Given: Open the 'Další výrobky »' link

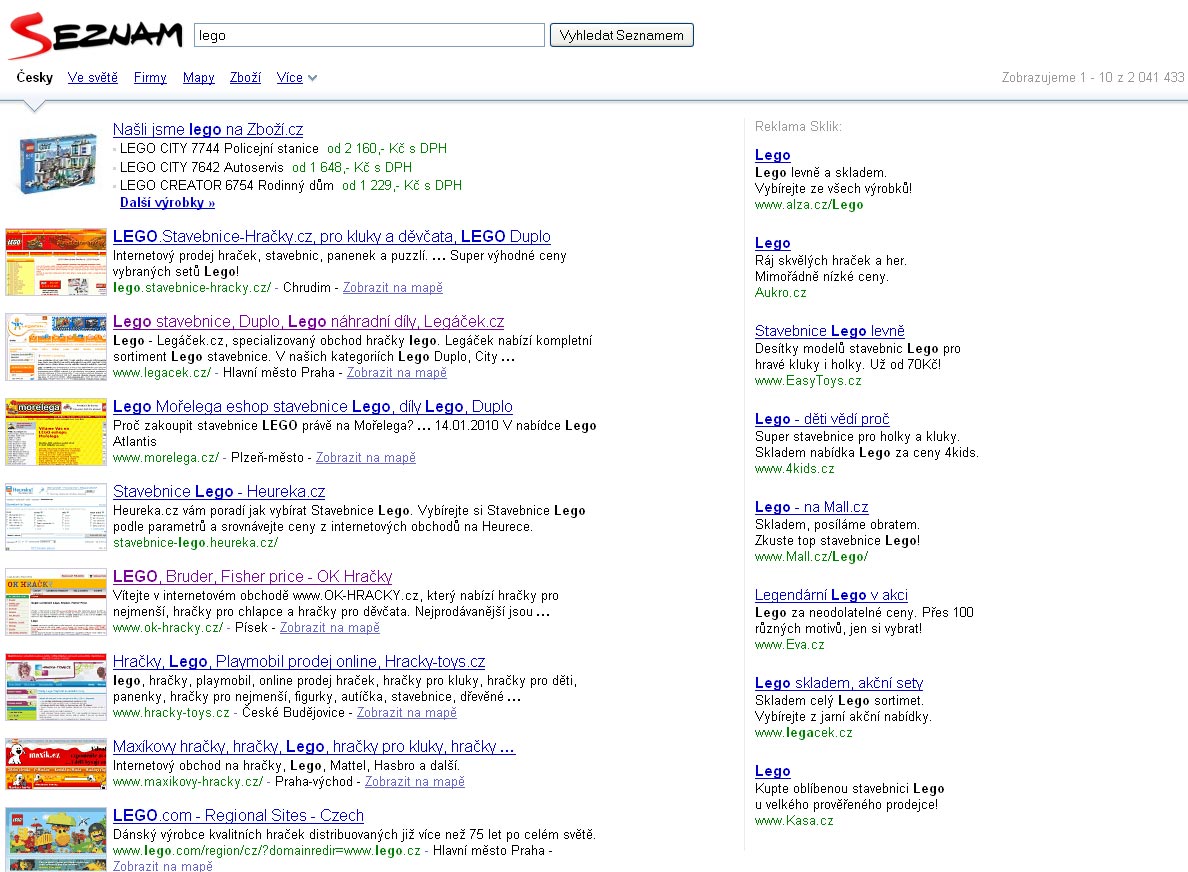Looking at the screenshot, I should (x=167, y=203).
